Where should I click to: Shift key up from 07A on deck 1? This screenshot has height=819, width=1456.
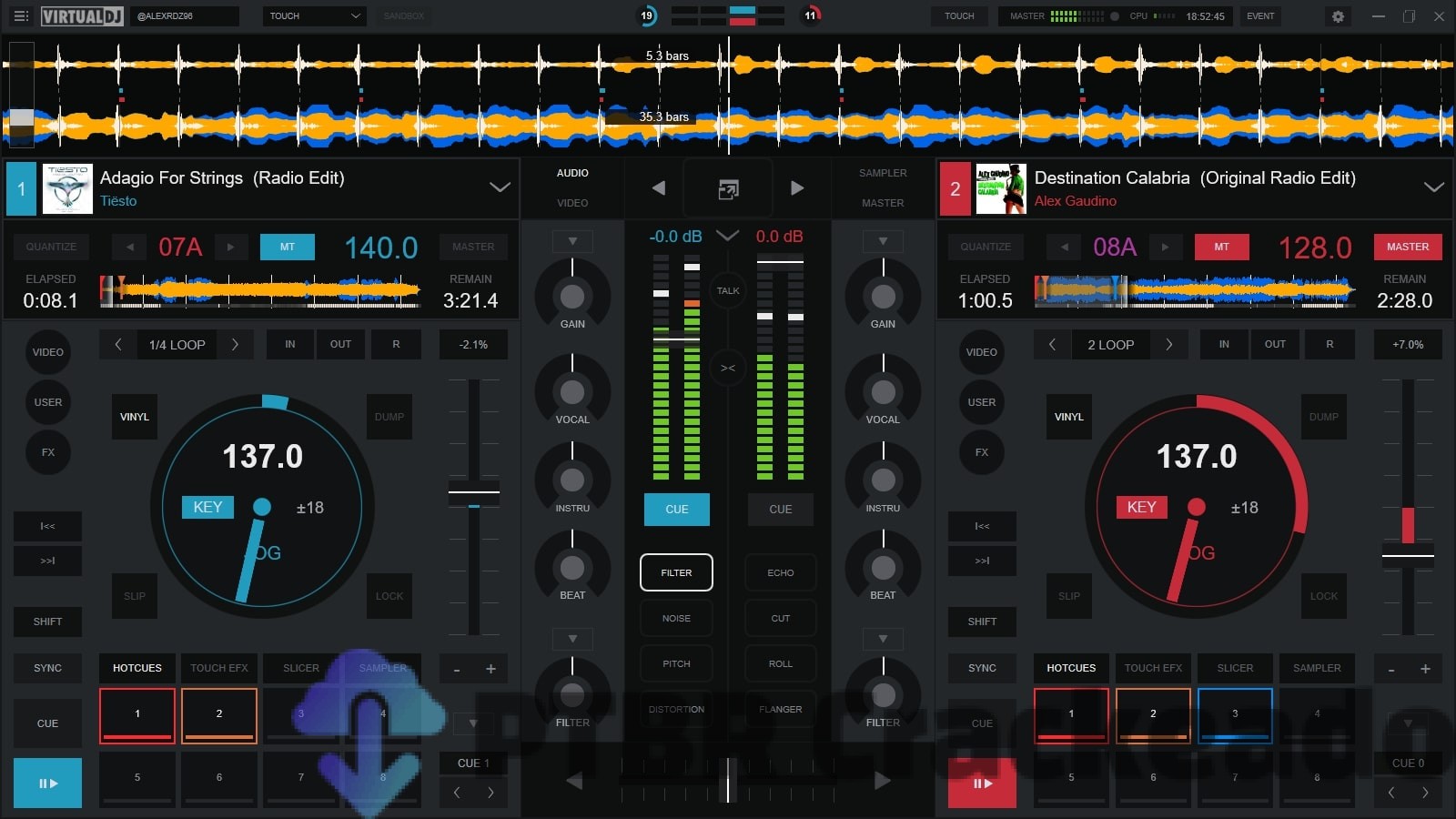pyautogui.click(x=230, y=247)
